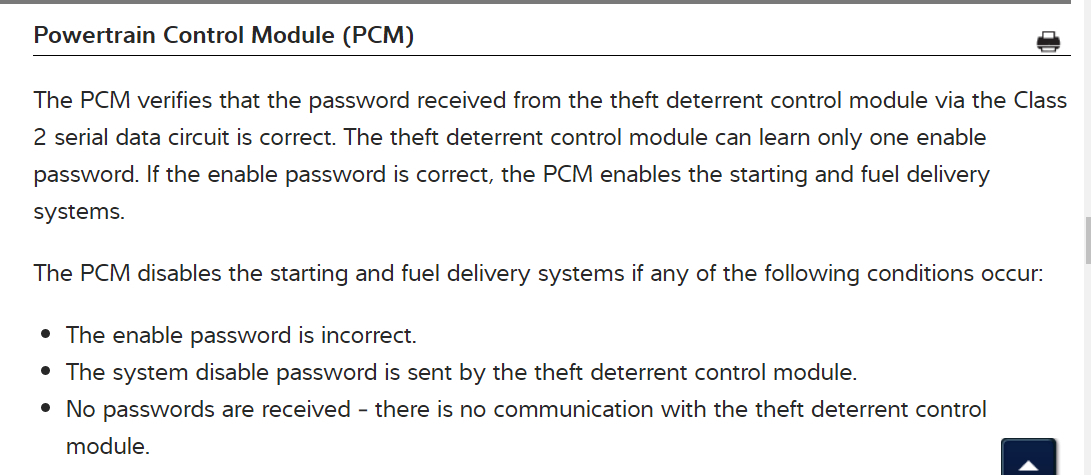
Task: Click the scrollbar track below the thumb
Action: pyautogui.click(x=1087, y=360)
